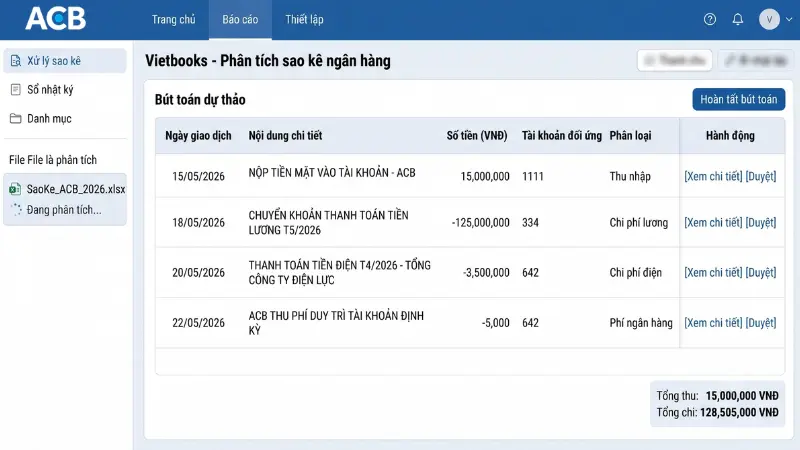
Task: Click ACB THU PHÍ DUY TRÌ description
Action: pyautogui.click(x=336, y=323)
